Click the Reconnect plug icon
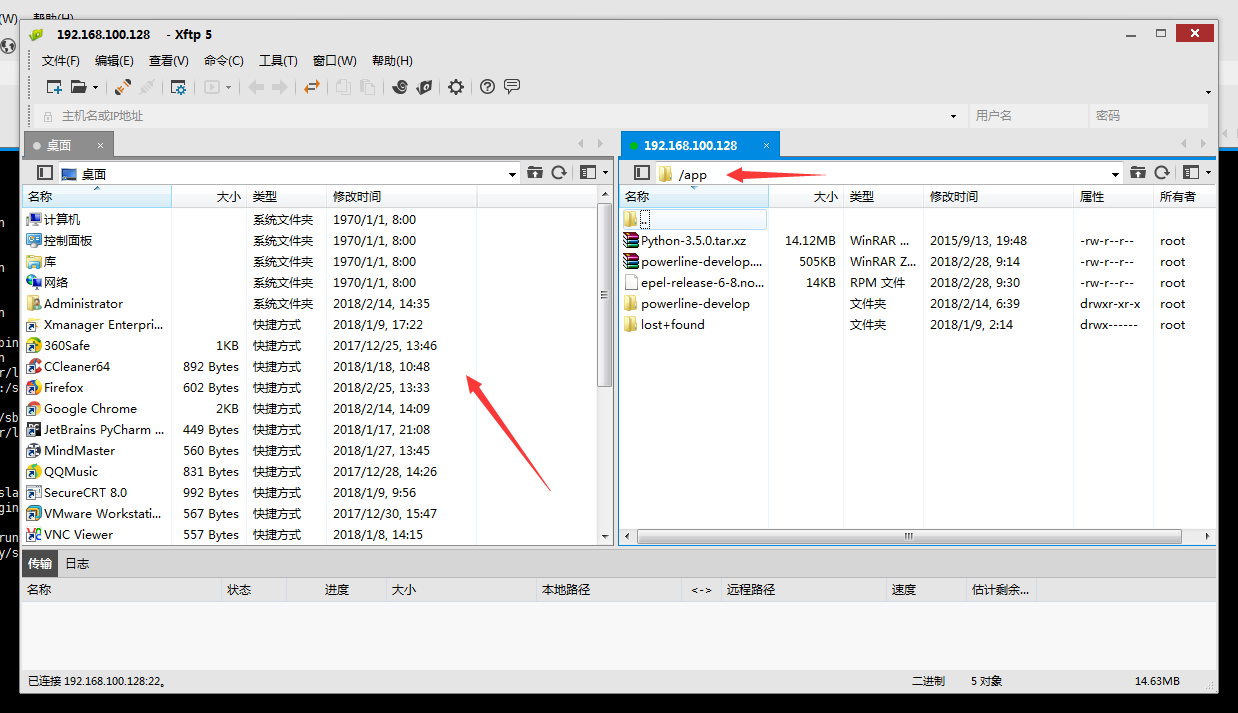 (122, 87)
